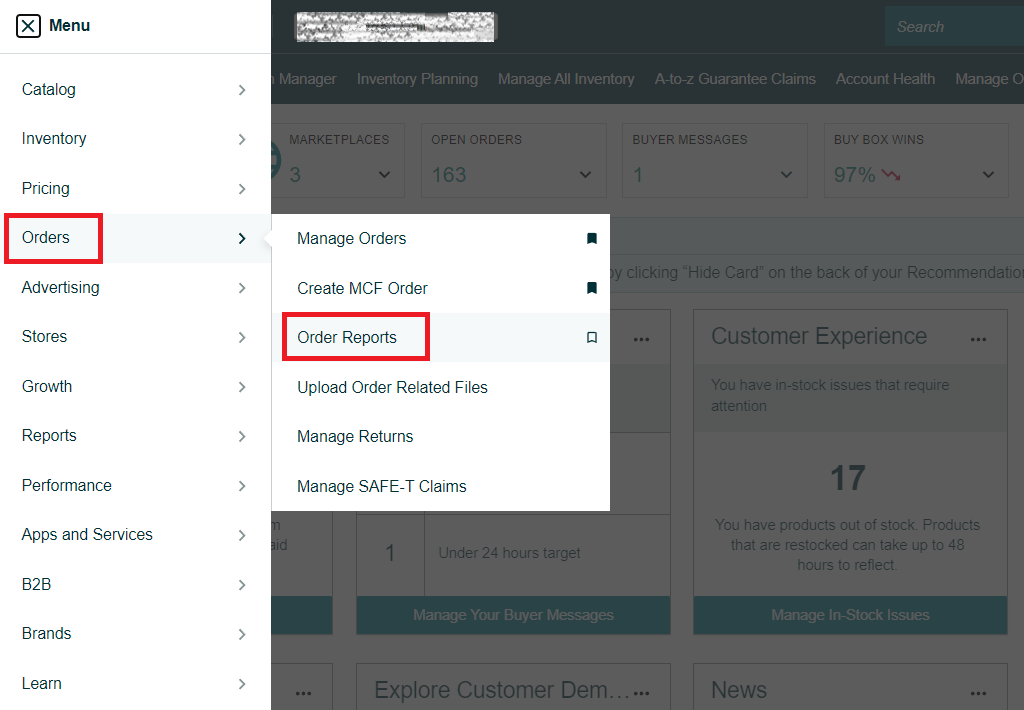The image size is (1024, 710).
Task: Open the Brands menu item
Action: point(46,634)
